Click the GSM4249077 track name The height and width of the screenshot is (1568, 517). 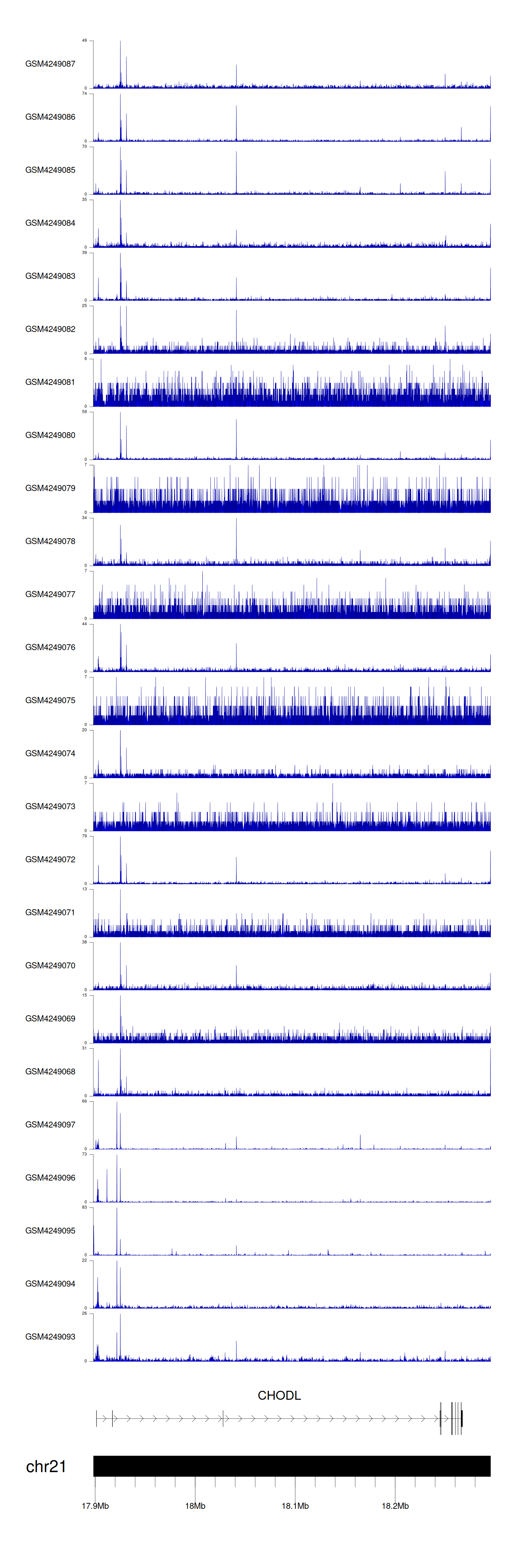coord(50,594)
